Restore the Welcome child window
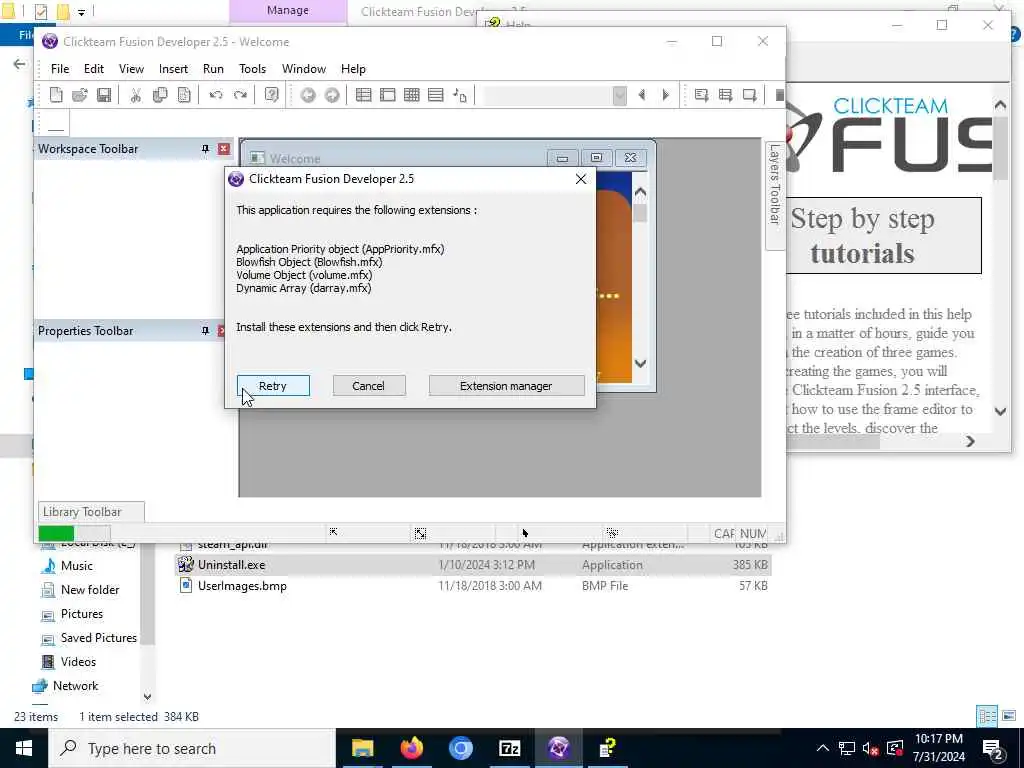The height and width of the screenshot is (768, 1024). click(596, 158)
